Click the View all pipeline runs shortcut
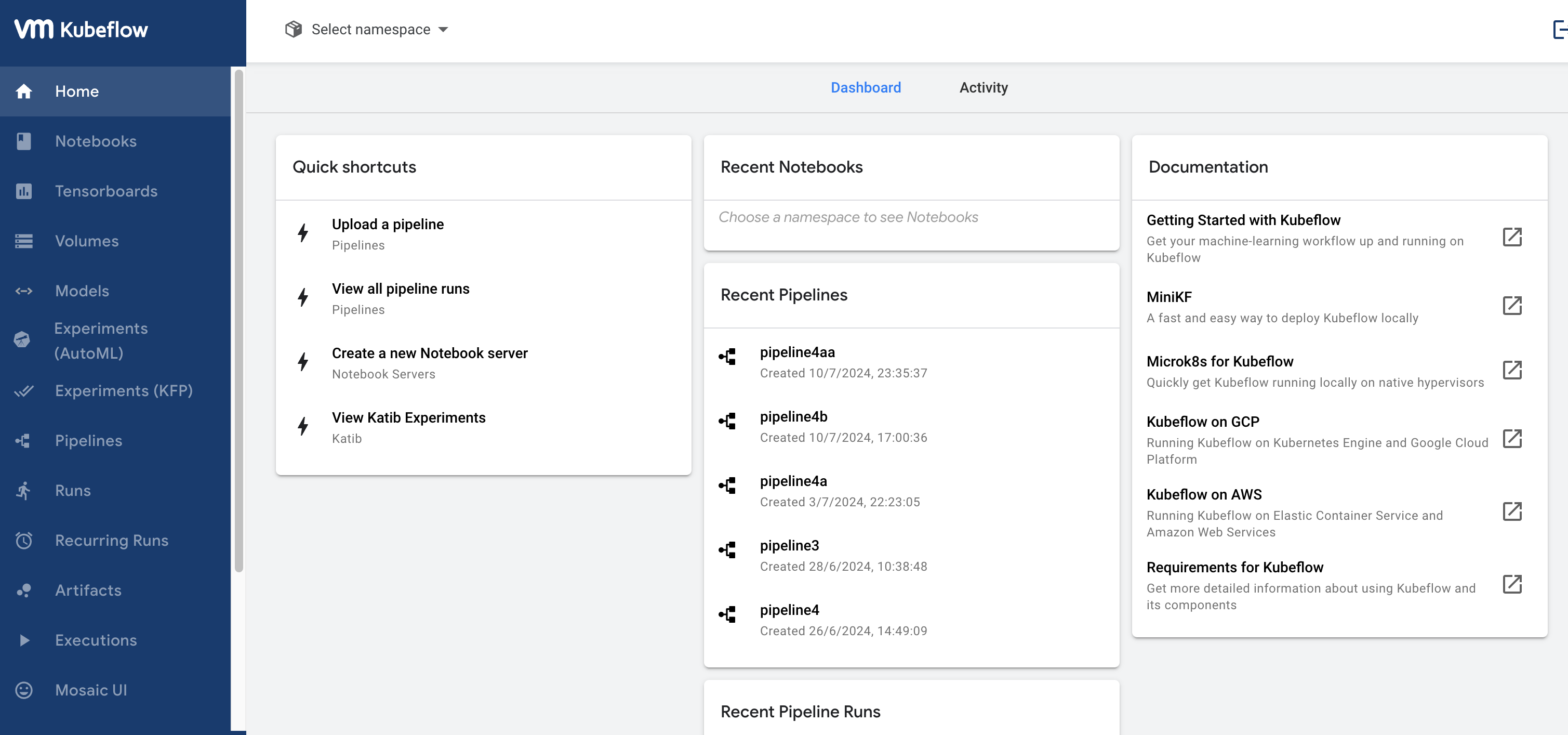Viewport: 1568px width, 735px height. [x=483, y=299]
